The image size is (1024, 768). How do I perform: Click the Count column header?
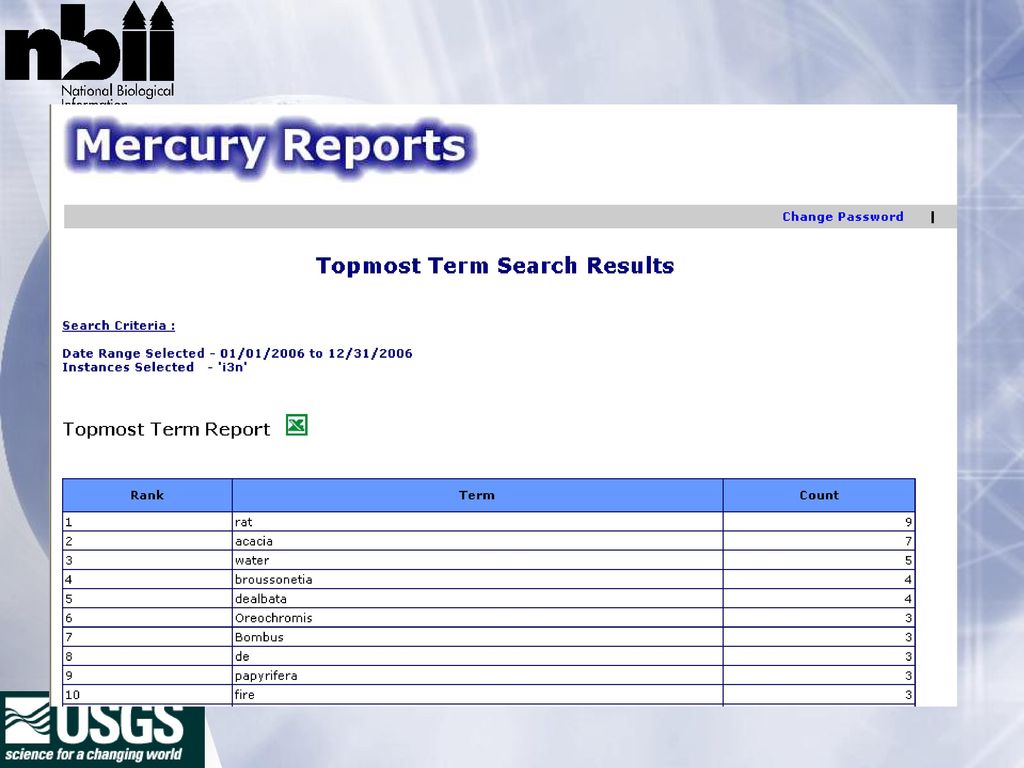pyautogui.click(x=819, y=495)
